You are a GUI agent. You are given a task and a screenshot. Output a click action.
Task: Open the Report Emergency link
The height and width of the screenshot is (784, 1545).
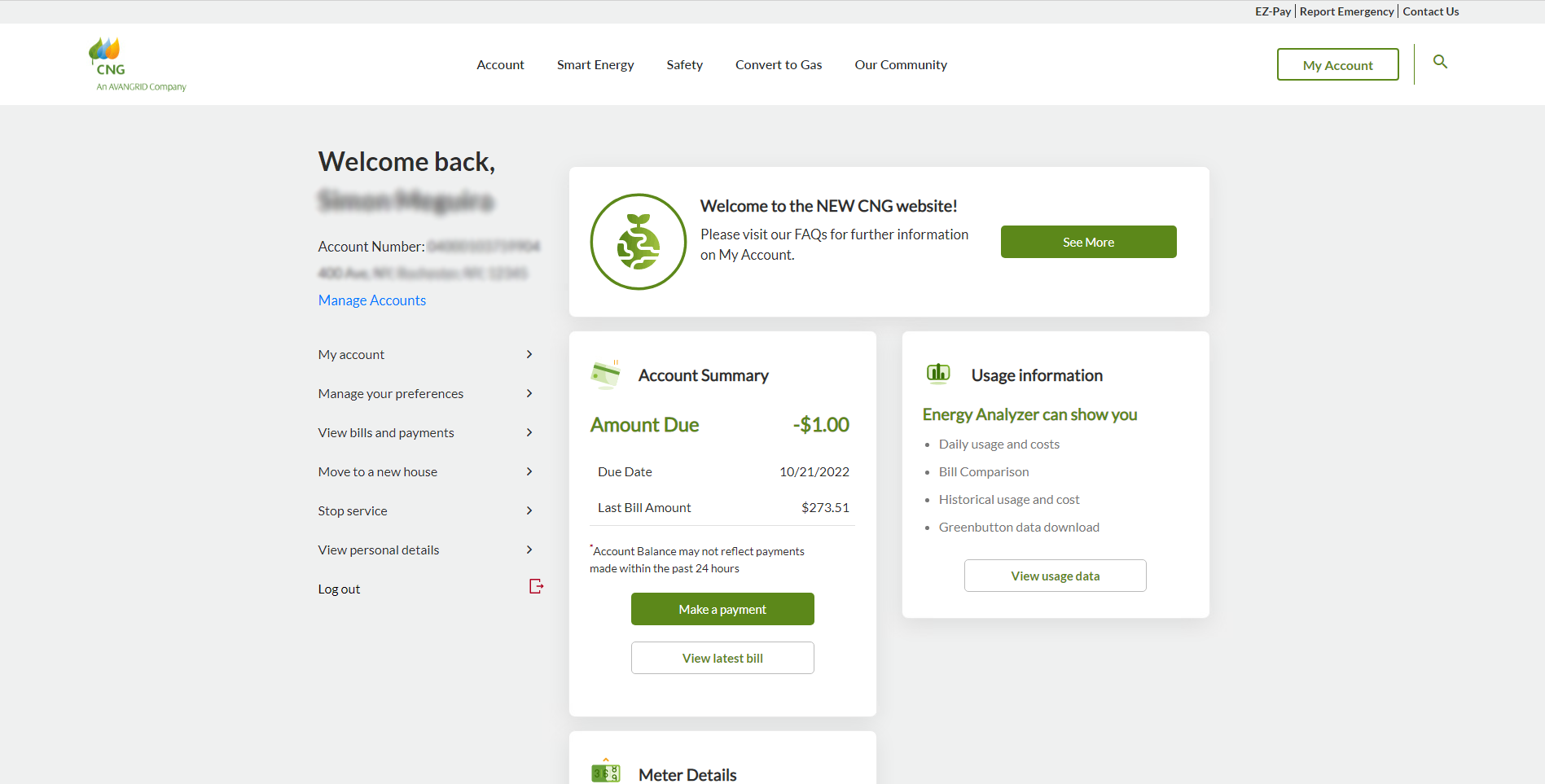1346,11
